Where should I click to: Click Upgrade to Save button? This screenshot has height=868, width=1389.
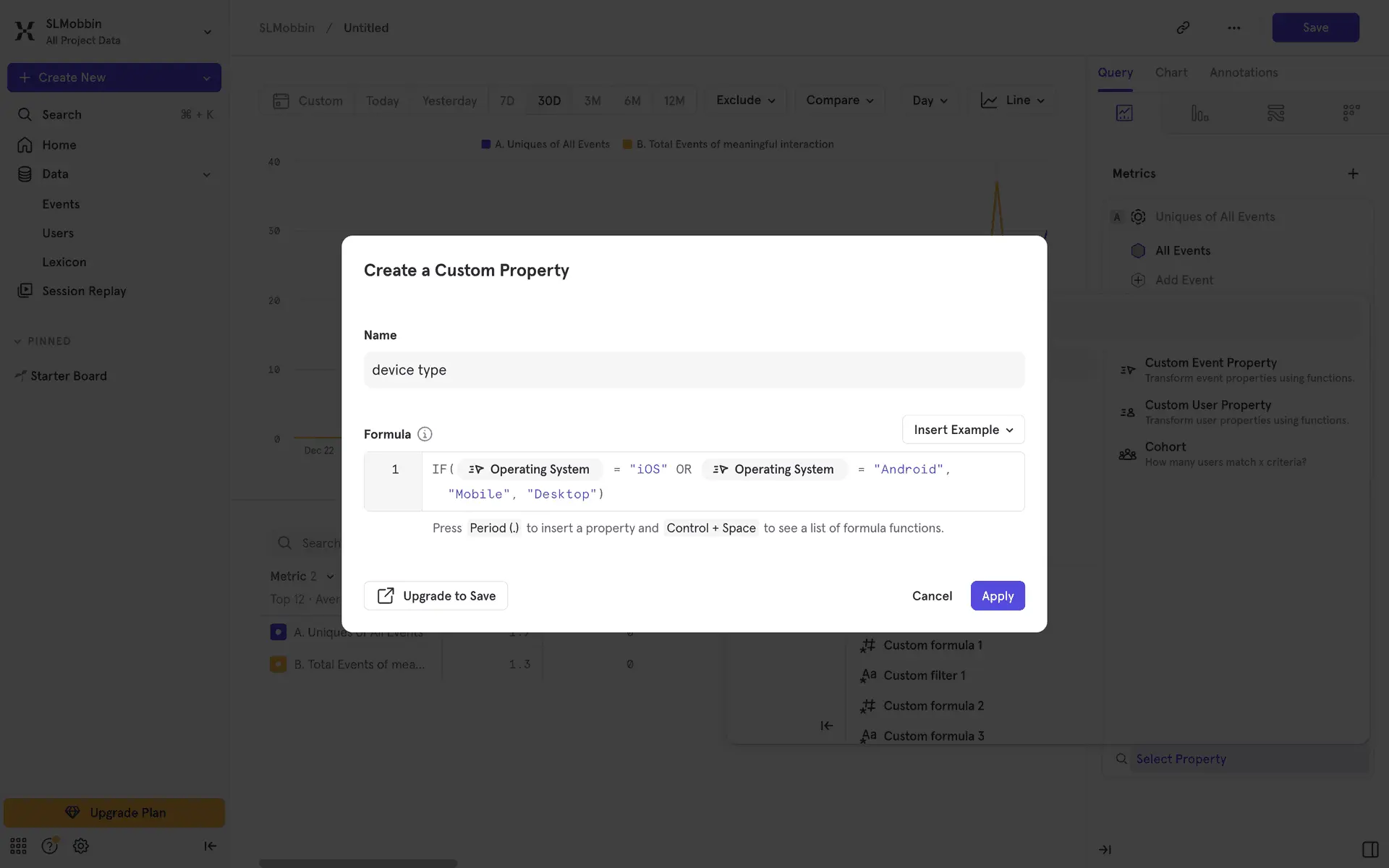(x=436, y=596)
